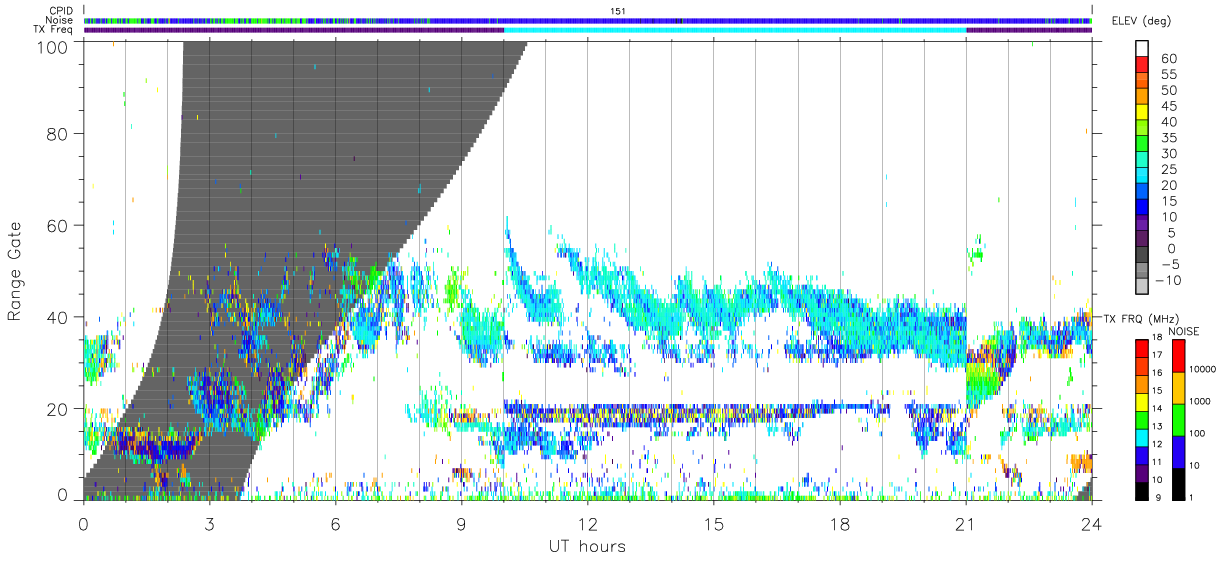Image resolution: width=1228 pixels, height=567 pixels.
Task: Click the "10000" label on the NOISE colorbar
Action: [1203, 370]
